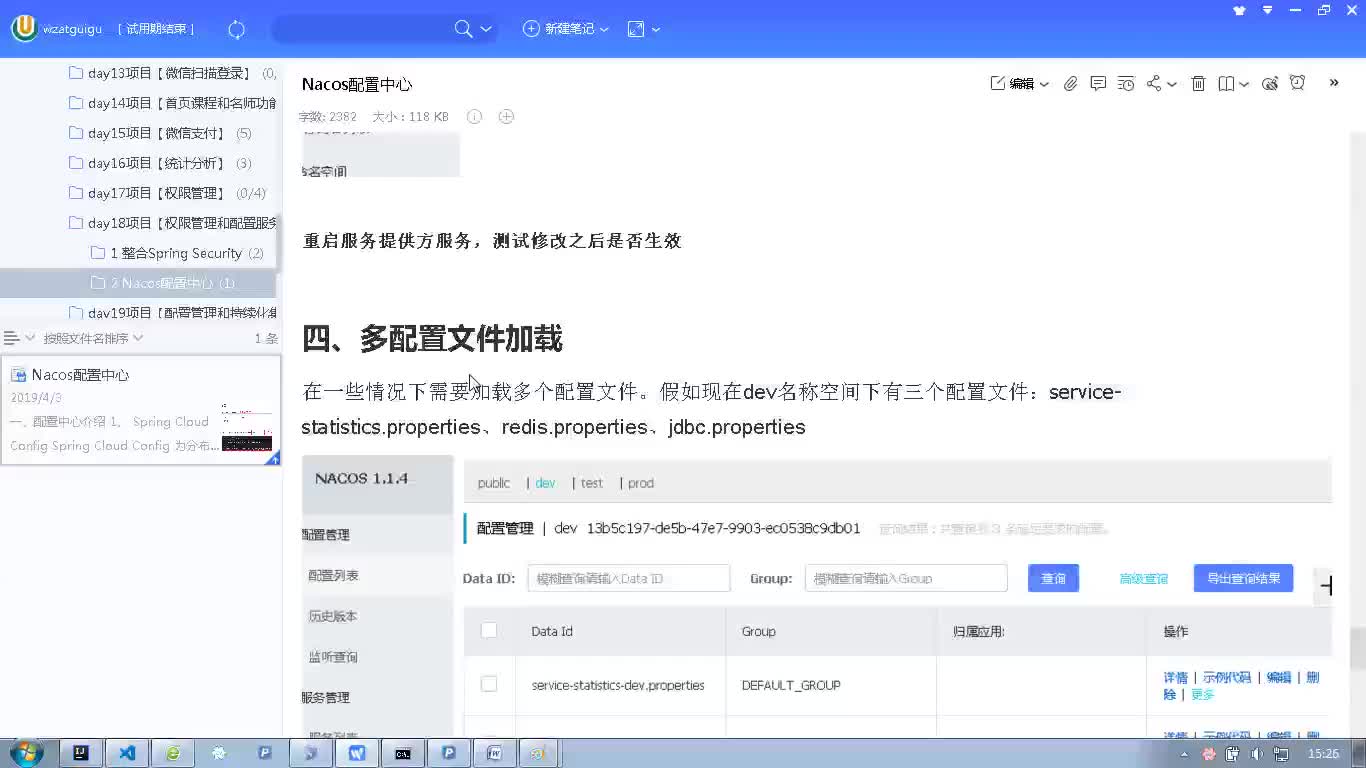
Task: Switch to dev namespace tab
Action: 545,483
